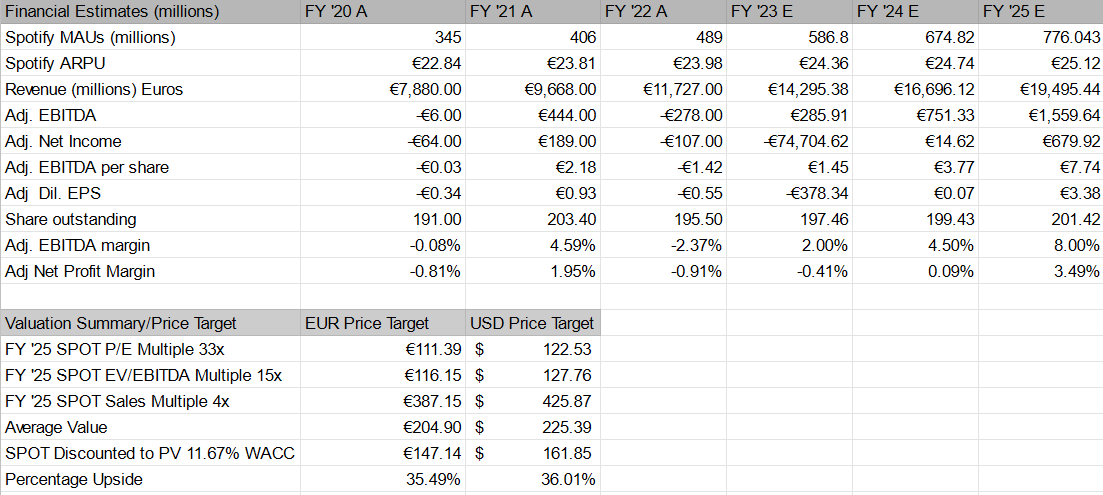This screenshot has height=495, width=1103.
Task: Select the €387.15 Sales Multiple price target
Action: coord(383,401)
